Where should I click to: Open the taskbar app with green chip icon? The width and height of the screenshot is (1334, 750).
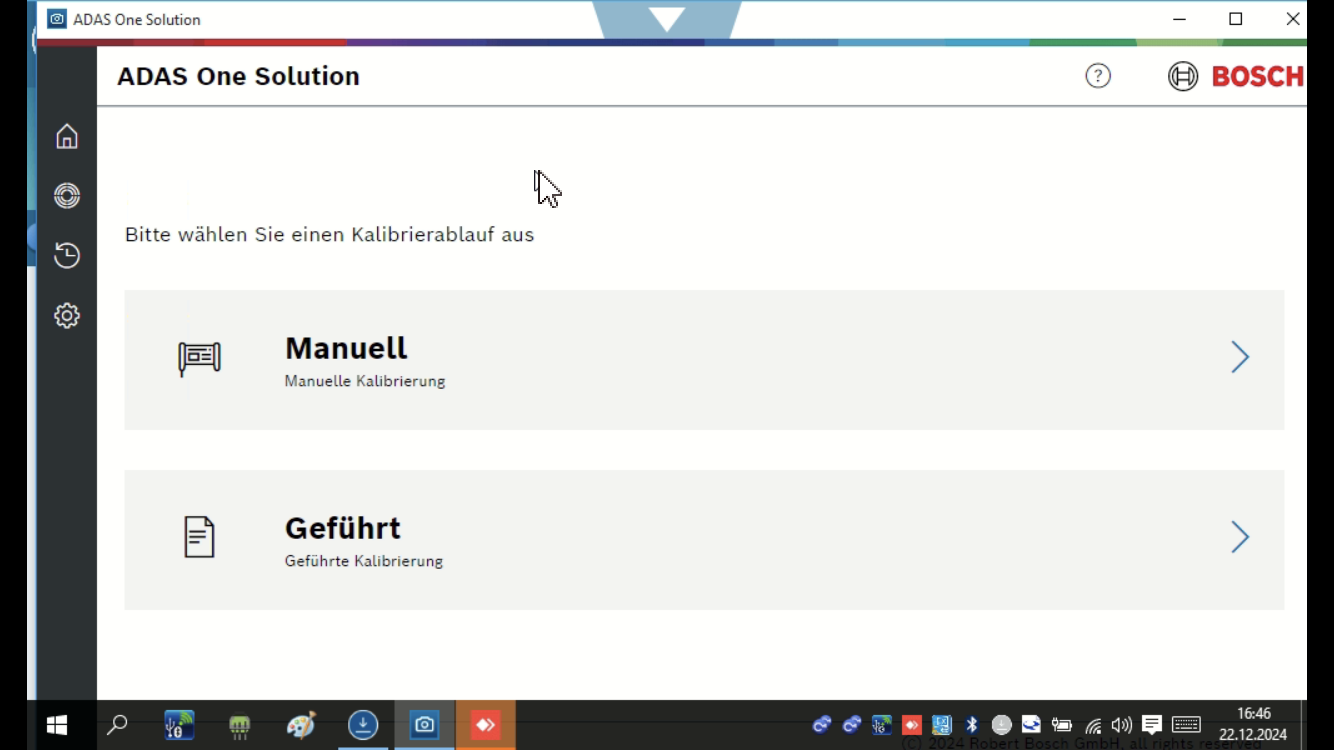click(x=239, y=725)
